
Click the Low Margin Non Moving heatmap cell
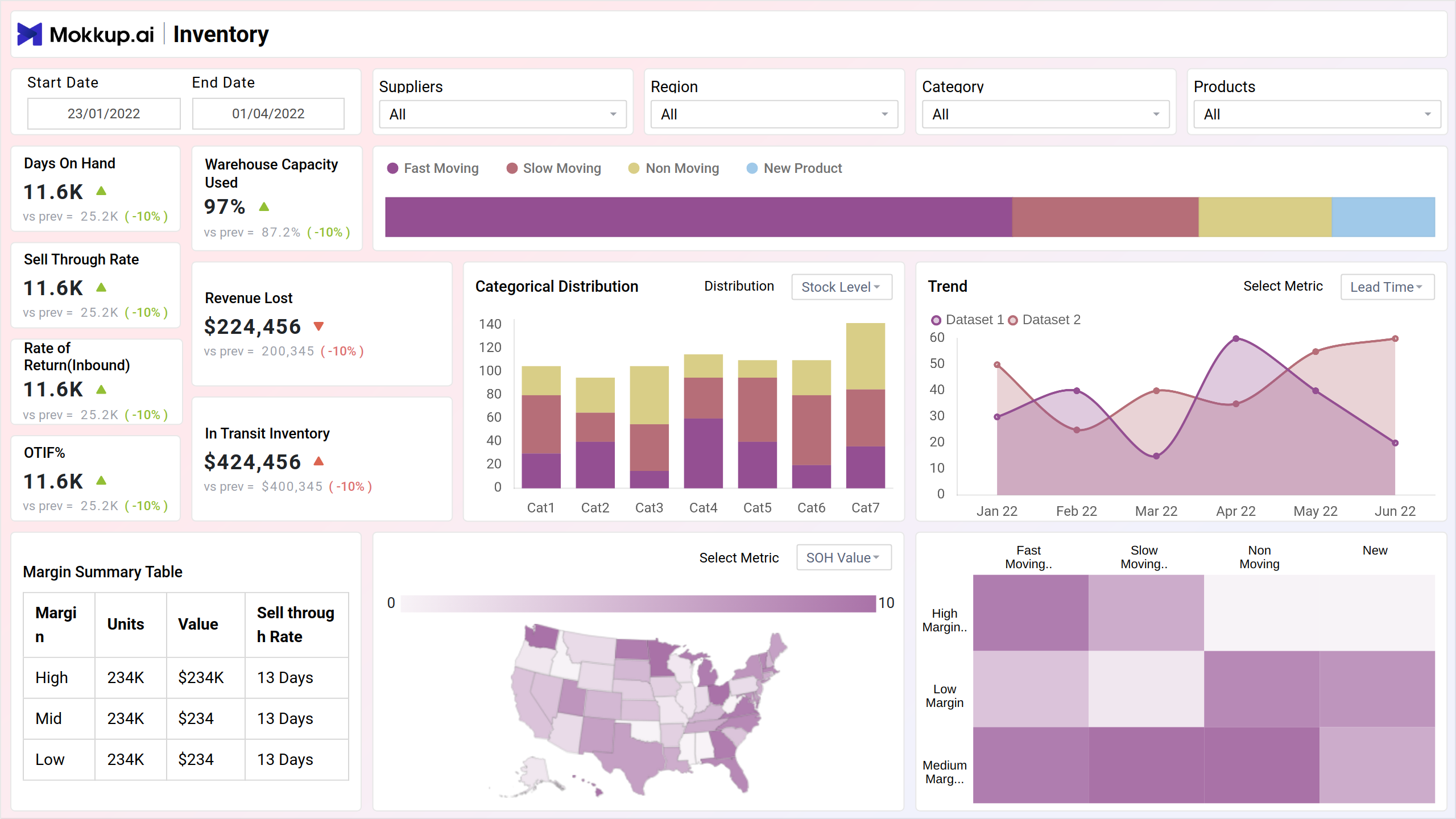pos(1261,689)
